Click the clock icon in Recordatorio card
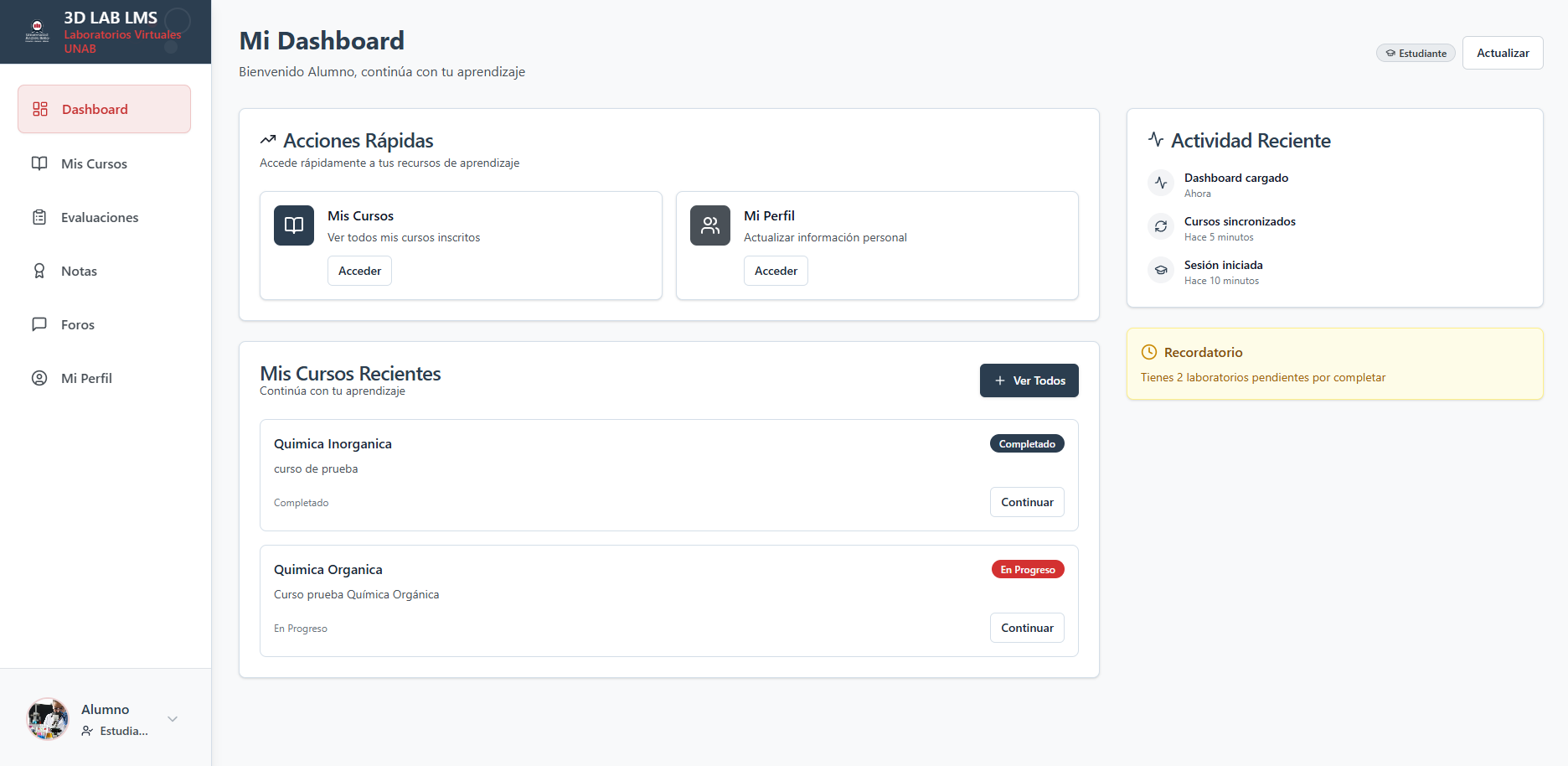 1149,353
